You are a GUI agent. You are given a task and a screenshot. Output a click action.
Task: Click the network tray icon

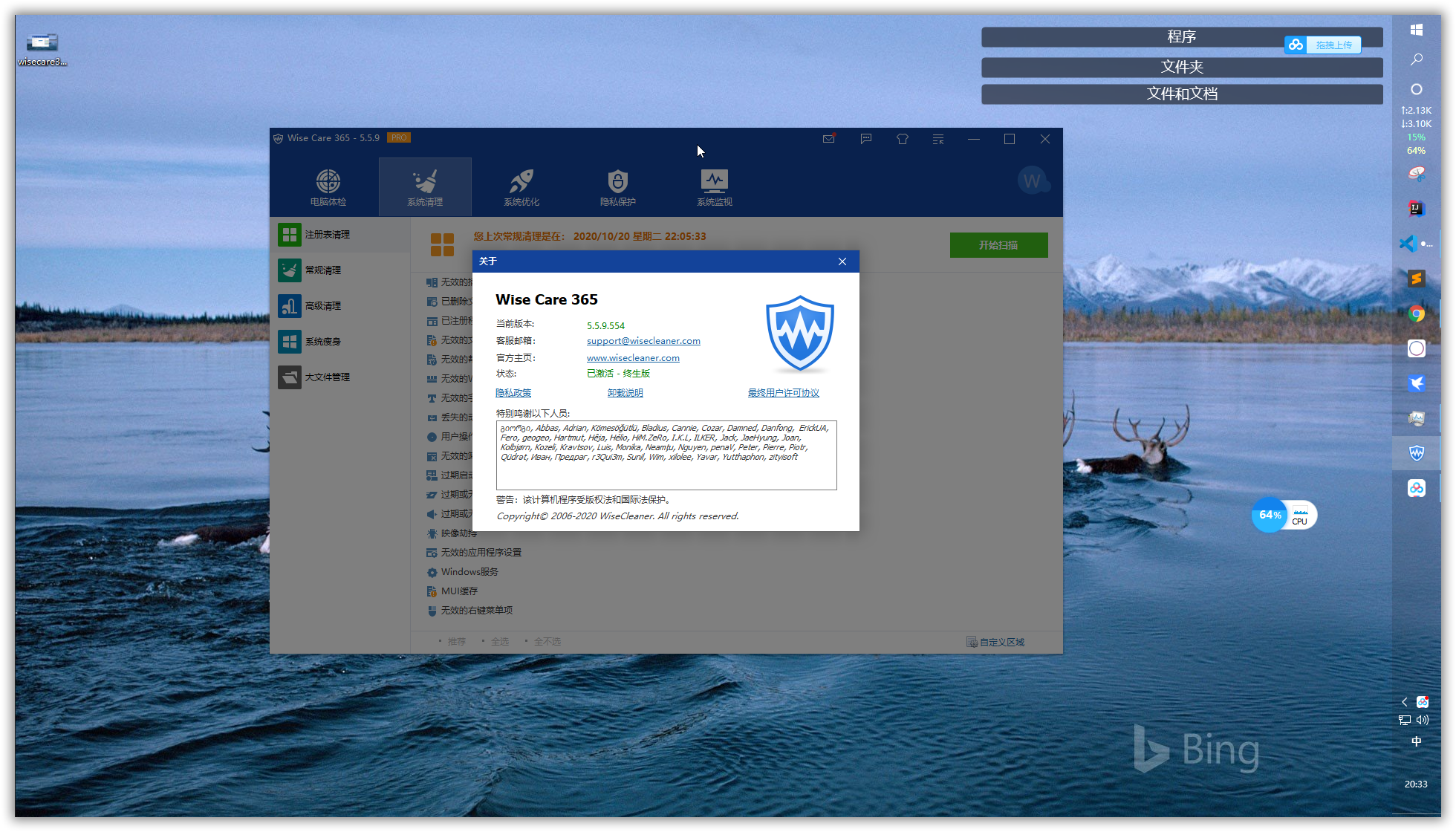tap(1405, 720)
